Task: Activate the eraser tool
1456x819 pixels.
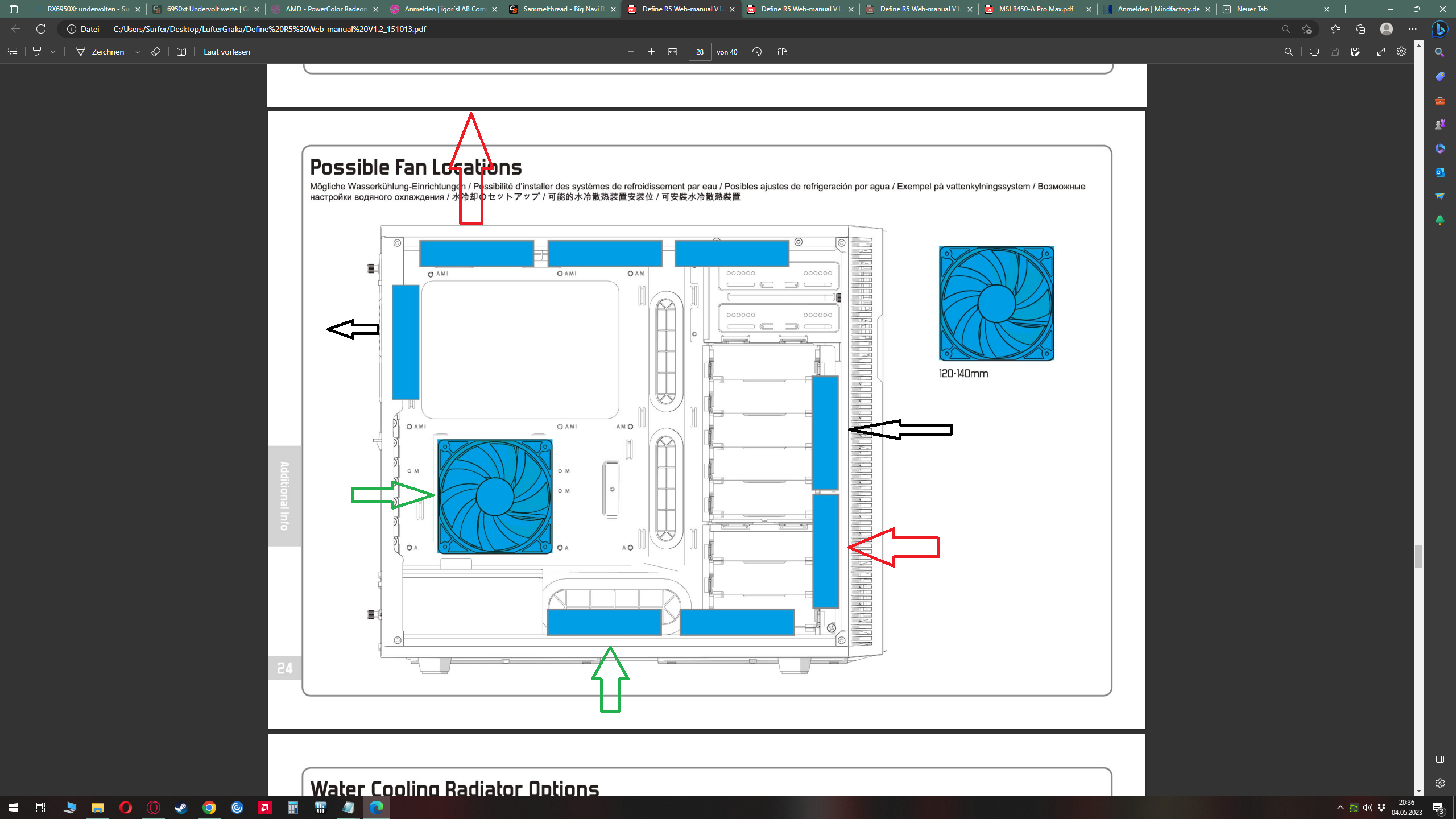Action: click(x=156, y=52)
